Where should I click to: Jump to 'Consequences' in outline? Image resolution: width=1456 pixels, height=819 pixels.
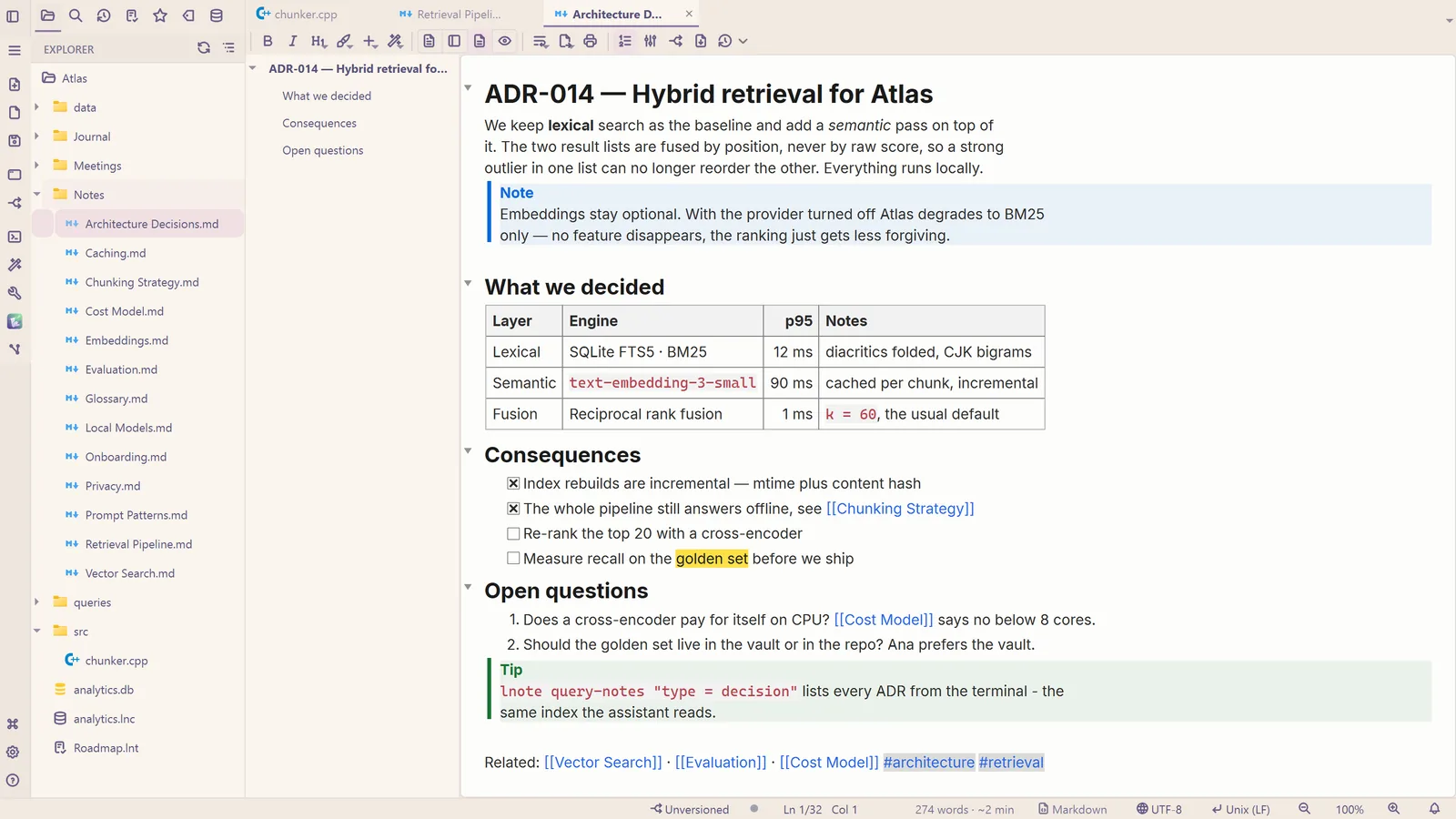(319, 123)
